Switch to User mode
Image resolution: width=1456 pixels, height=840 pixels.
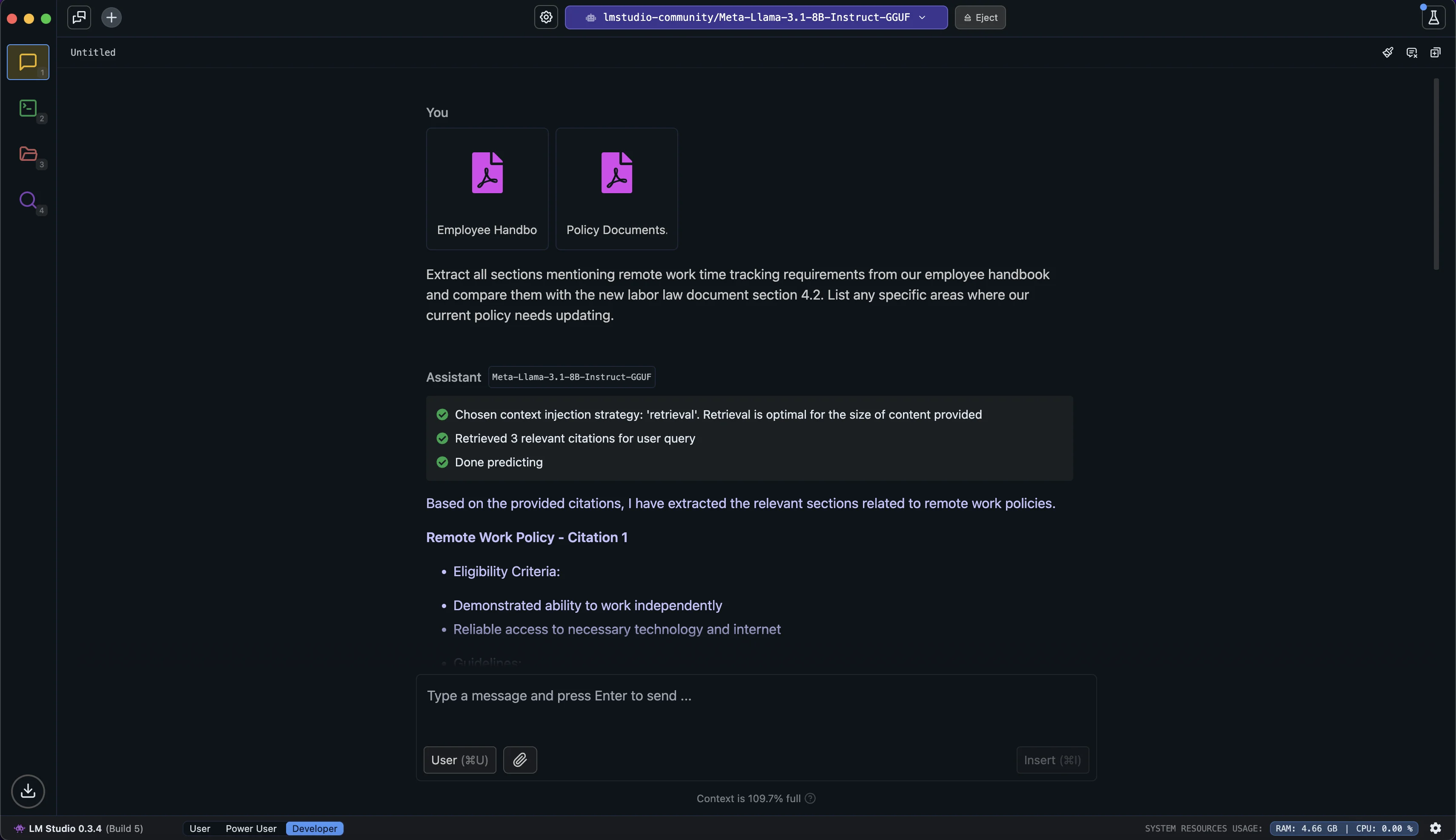coord(200,829)
